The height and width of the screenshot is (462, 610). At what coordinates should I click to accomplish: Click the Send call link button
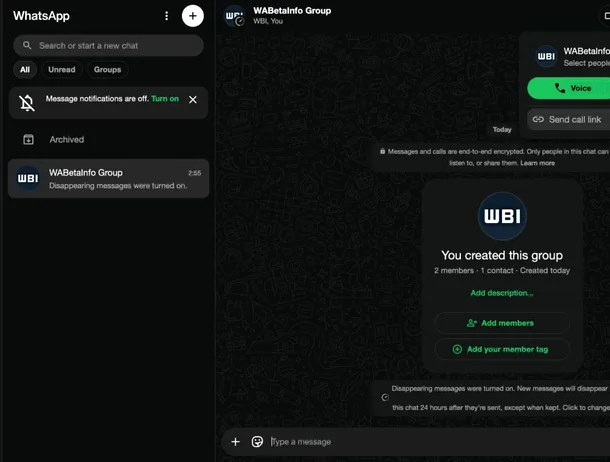(x=568, y=119)
